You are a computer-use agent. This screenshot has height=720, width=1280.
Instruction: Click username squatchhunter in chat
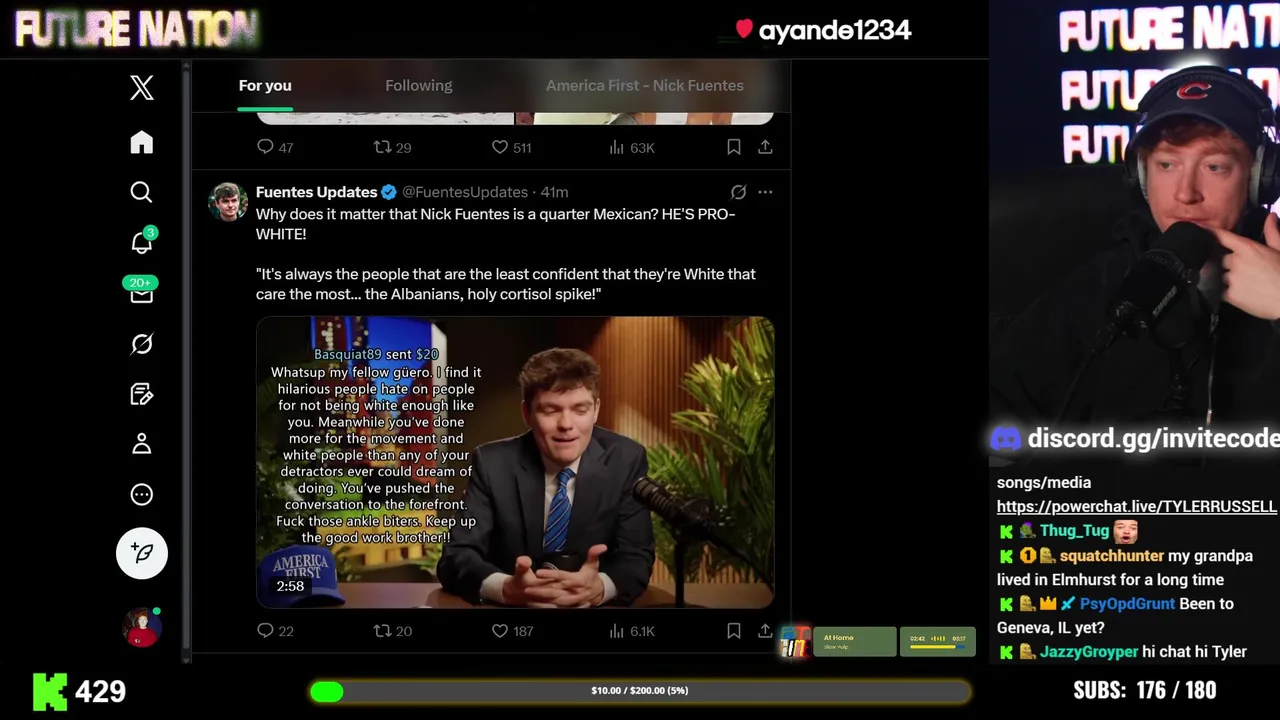[x=1111, y=556]
